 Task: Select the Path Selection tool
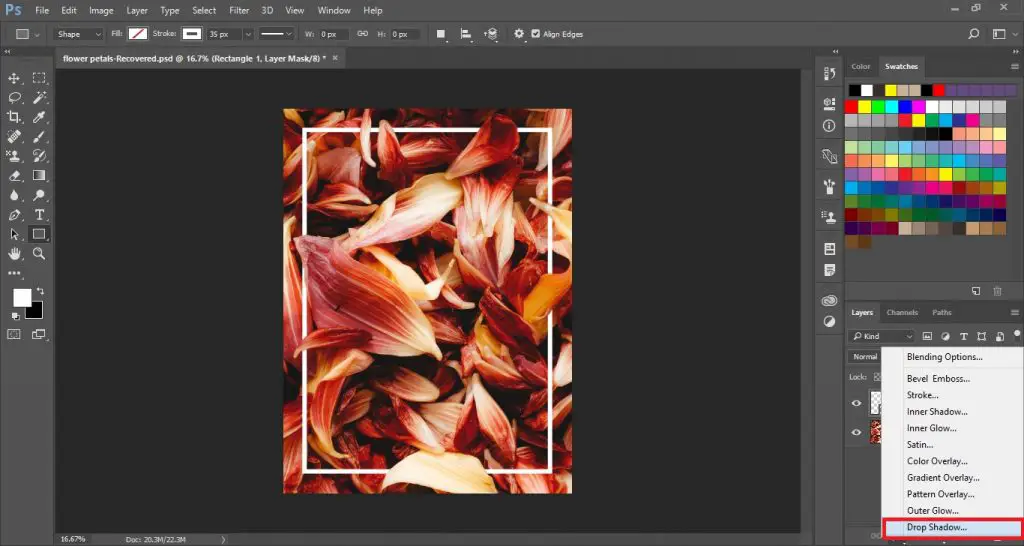pos(14,234)
